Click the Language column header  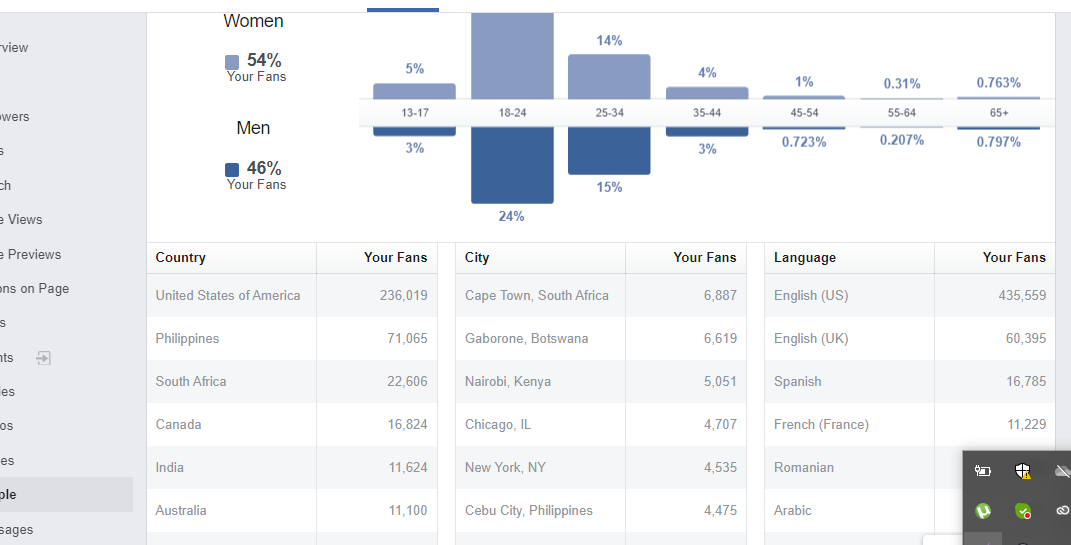[x=805, y=257]
